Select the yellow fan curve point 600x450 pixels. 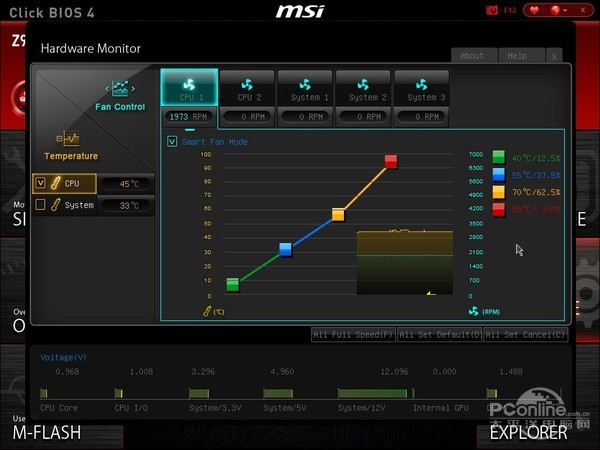338,215
